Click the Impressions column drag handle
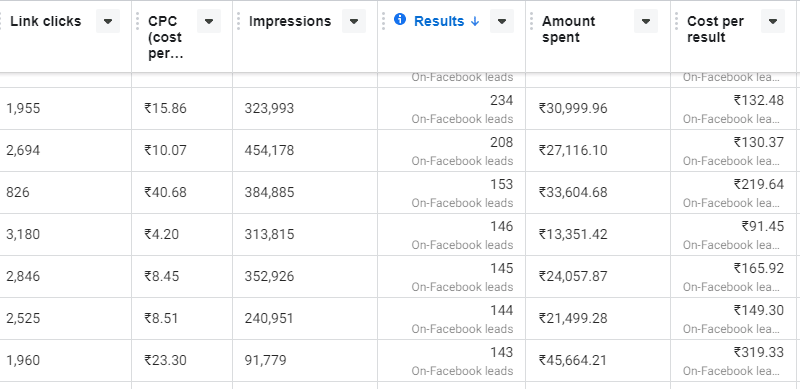 [238, 21]
